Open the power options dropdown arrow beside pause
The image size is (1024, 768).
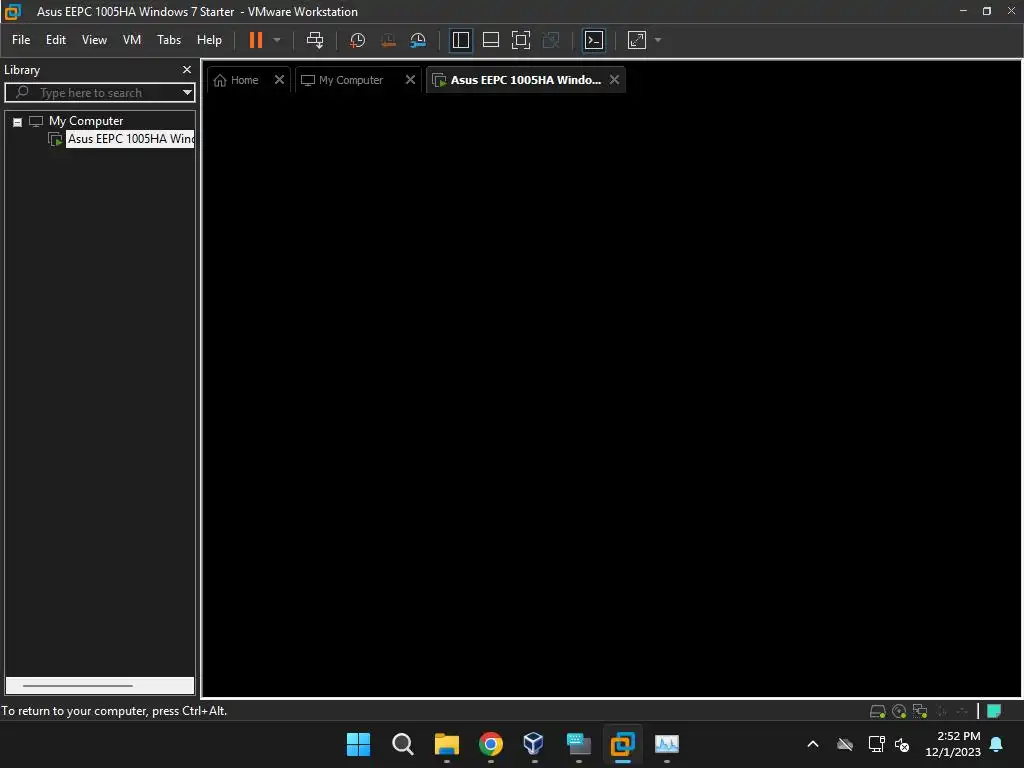coord(277,40)
